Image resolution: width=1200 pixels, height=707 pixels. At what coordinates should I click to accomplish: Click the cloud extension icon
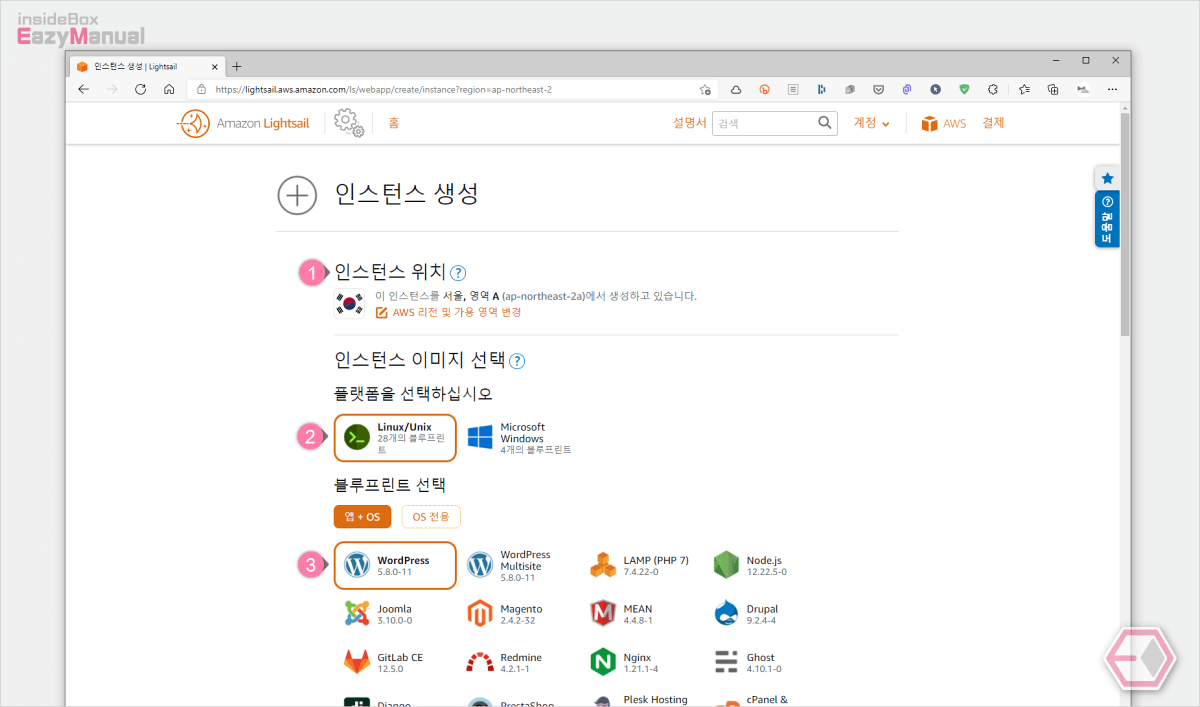(x=735, y=89)
